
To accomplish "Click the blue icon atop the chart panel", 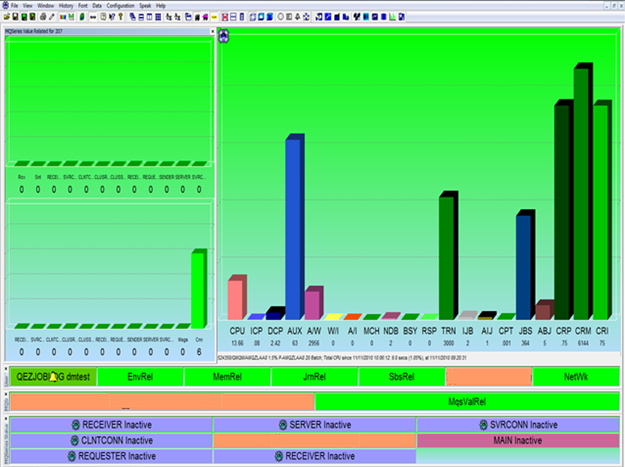I will tap(224, 37).
